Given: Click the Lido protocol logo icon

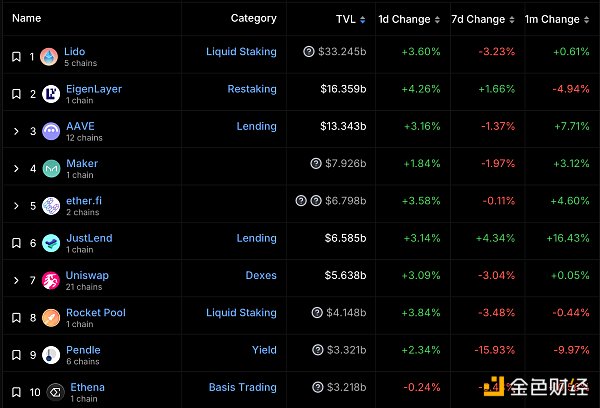Looking at the screenshot, I should [50, 57].
